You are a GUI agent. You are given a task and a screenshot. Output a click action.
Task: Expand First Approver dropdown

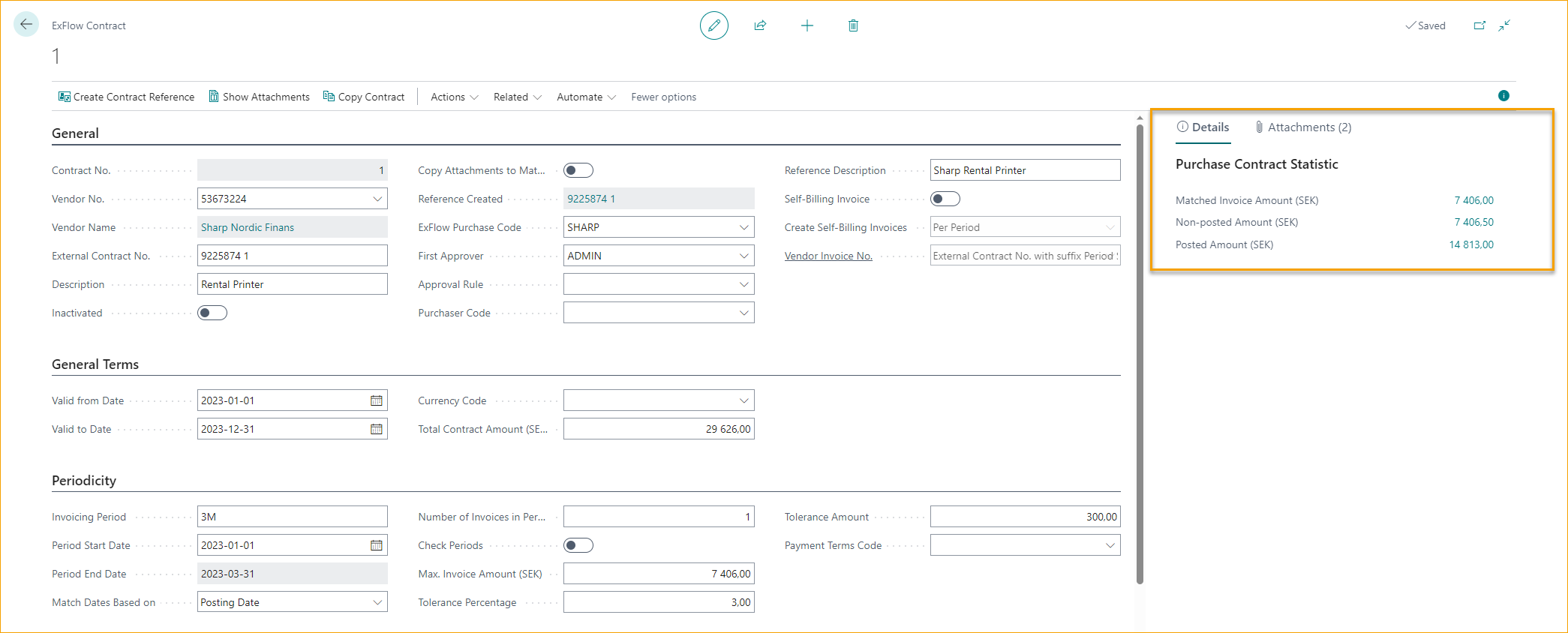pyautogui.click(x=744, y=256)
